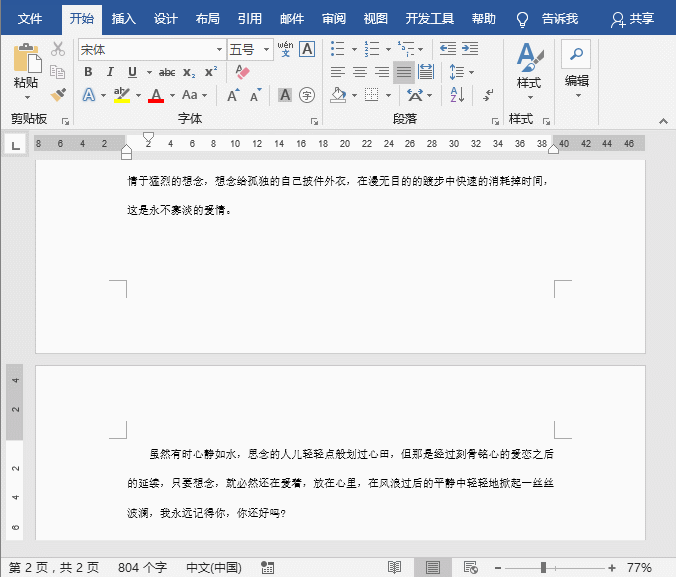This screenshot has height=577, width=676.
Task: Insert numbered list
Action: click(372, 49)
